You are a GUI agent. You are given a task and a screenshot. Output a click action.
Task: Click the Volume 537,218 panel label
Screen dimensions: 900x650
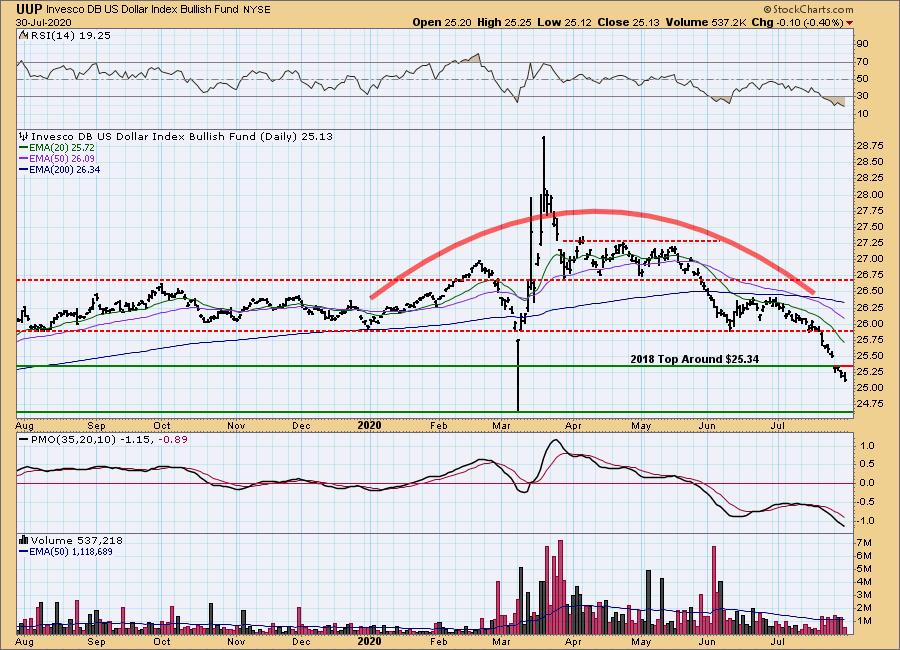[x=76, y=540]
